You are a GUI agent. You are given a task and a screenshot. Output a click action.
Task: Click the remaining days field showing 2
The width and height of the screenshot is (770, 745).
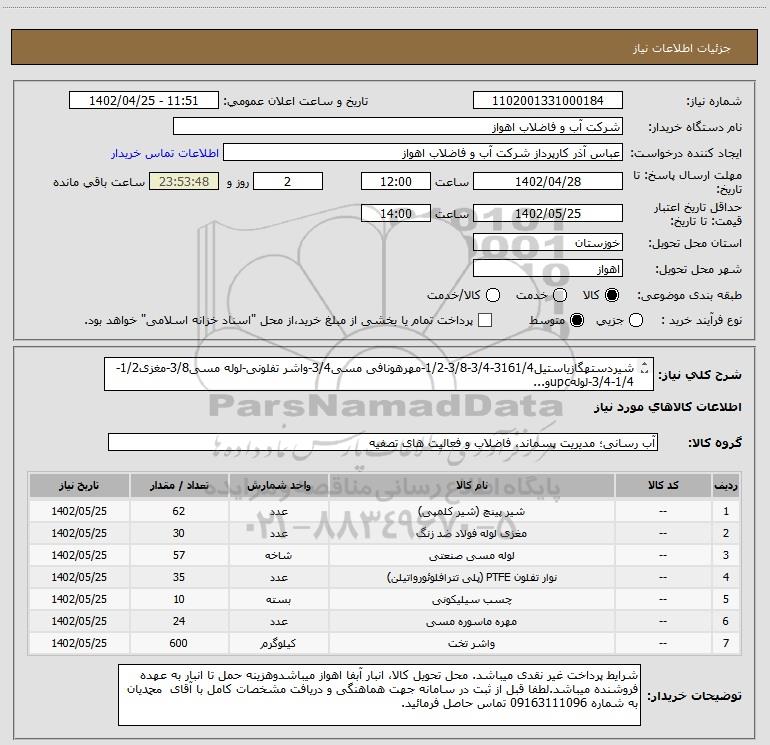(288, 182)
